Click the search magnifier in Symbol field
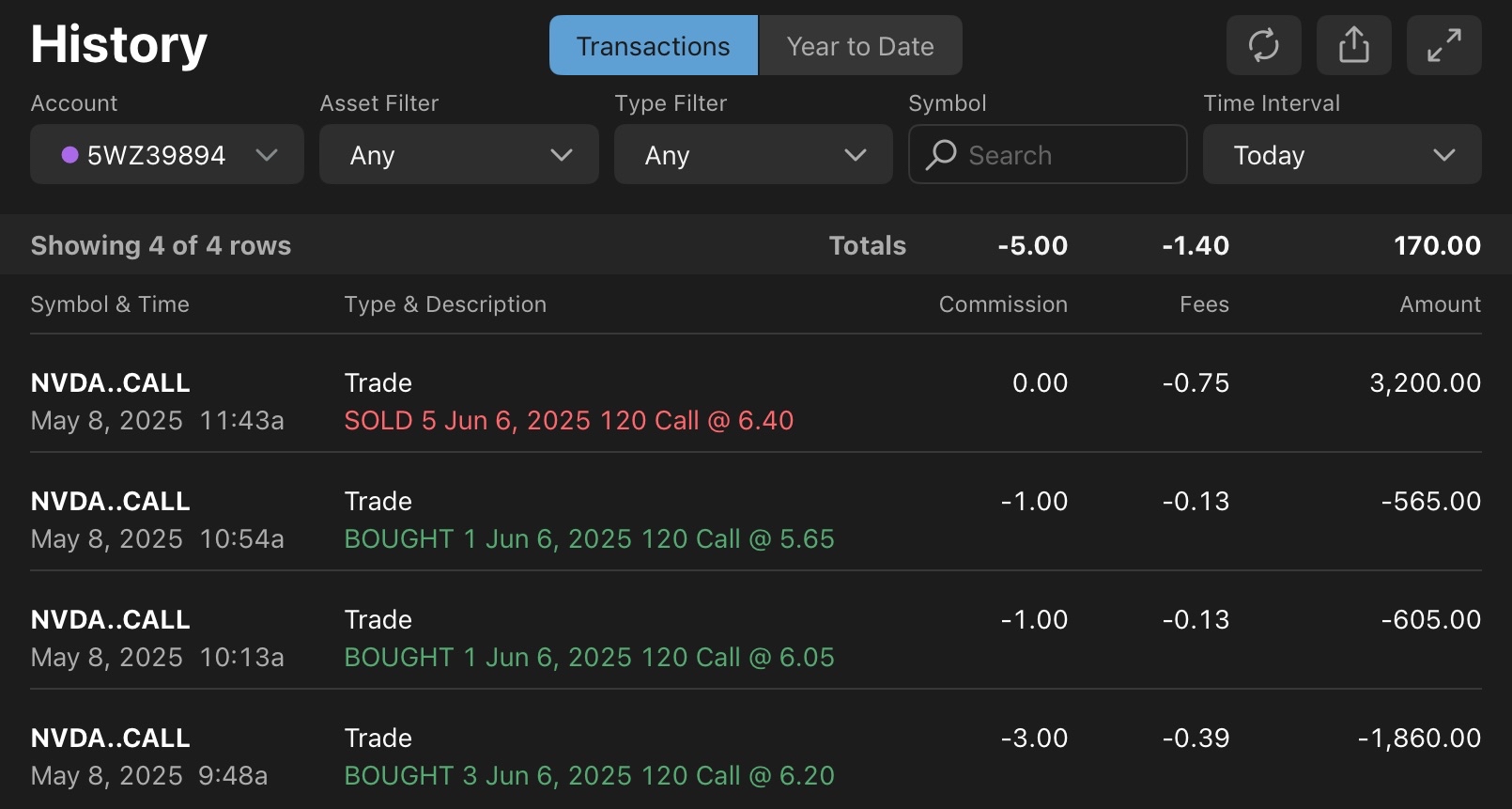The width and height of the screenshot is (1512, 809). pos(941,155)
